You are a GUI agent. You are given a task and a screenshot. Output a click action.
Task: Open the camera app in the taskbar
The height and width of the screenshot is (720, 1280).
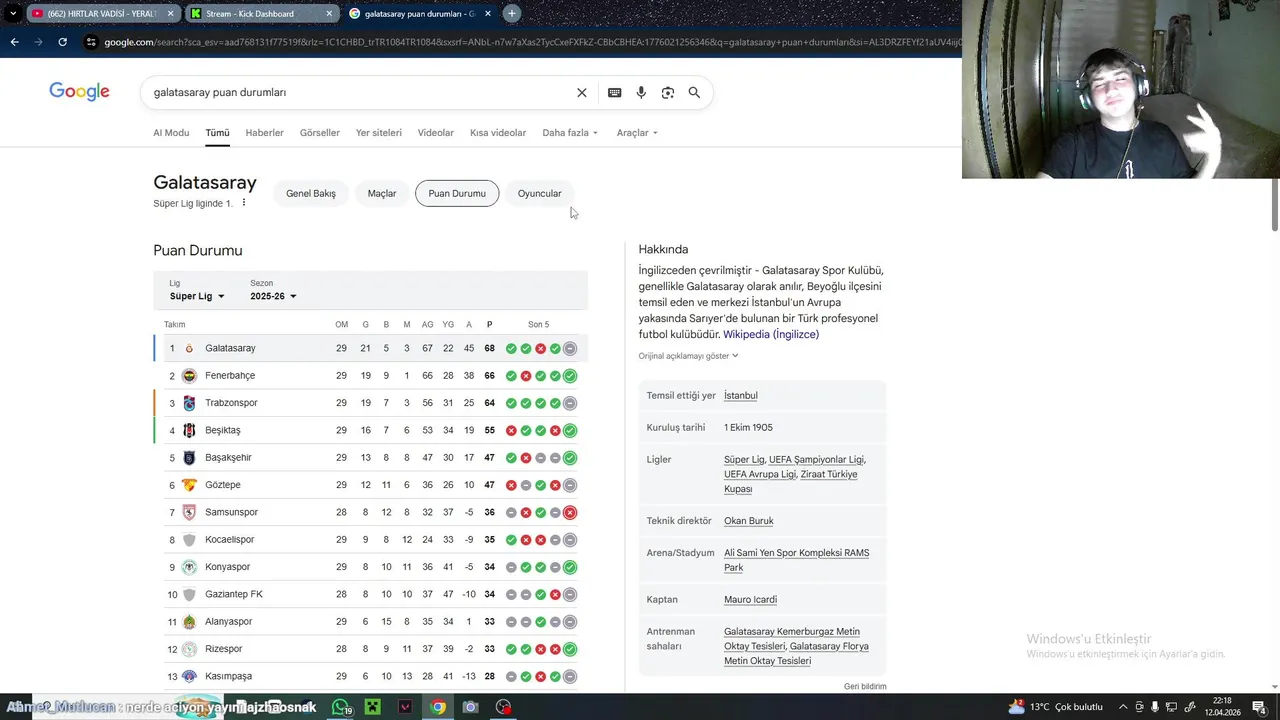(470, 707)
